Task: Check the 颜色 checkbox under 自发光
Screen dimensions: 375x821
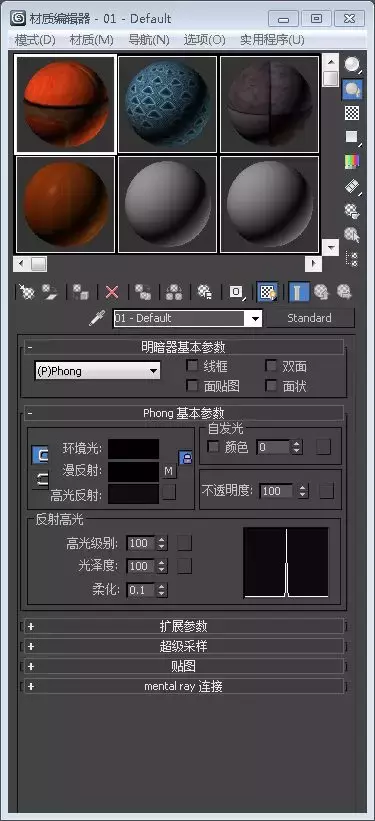Action: (x=214, y=447)
